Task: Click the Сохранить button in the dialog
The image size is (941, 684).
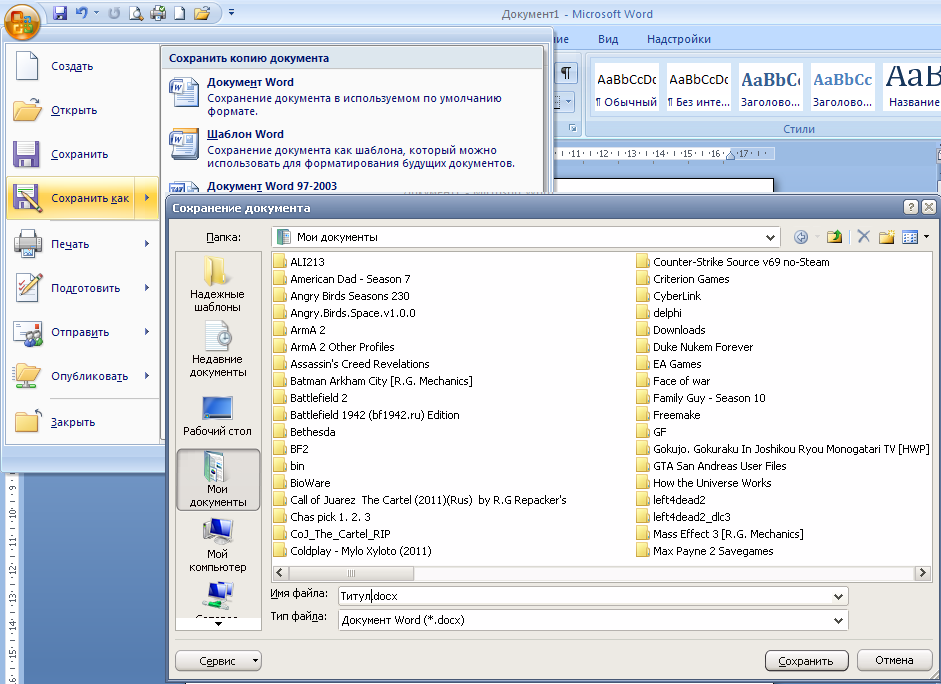Action: coord(807,661)
